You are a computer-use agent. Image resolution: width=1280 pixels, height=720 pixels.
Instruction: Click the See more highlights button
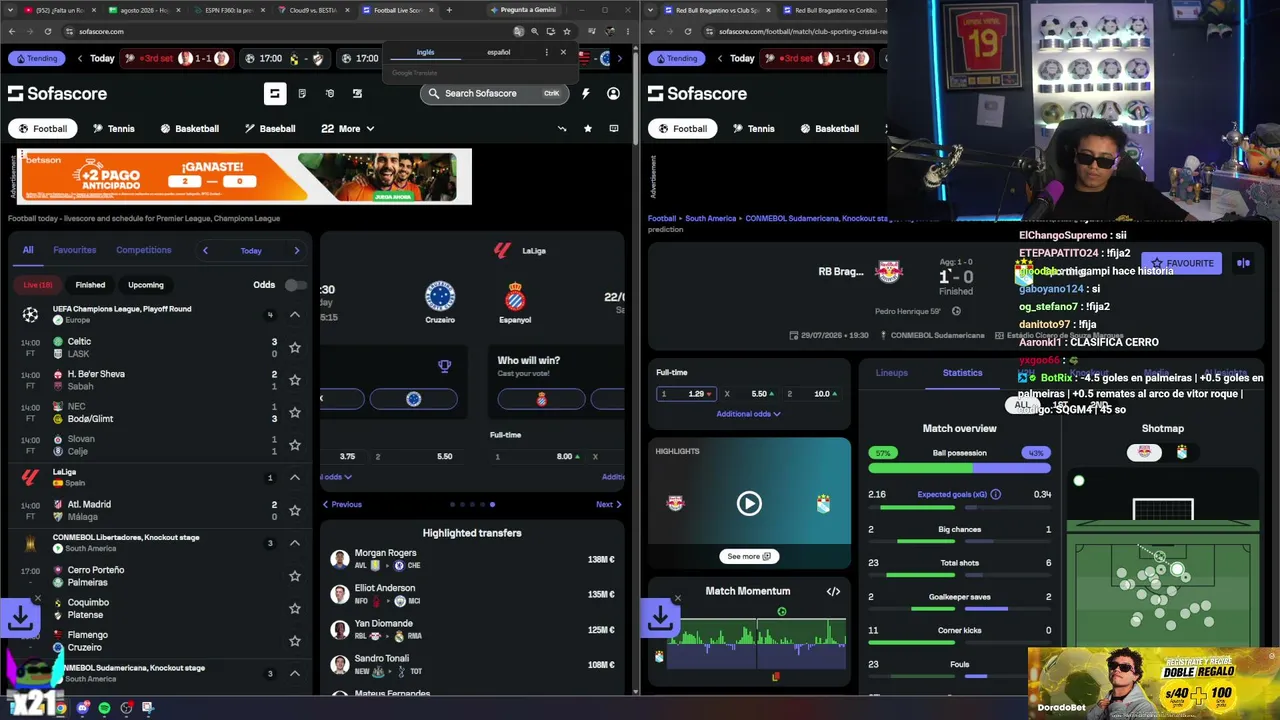click(749, 556)
